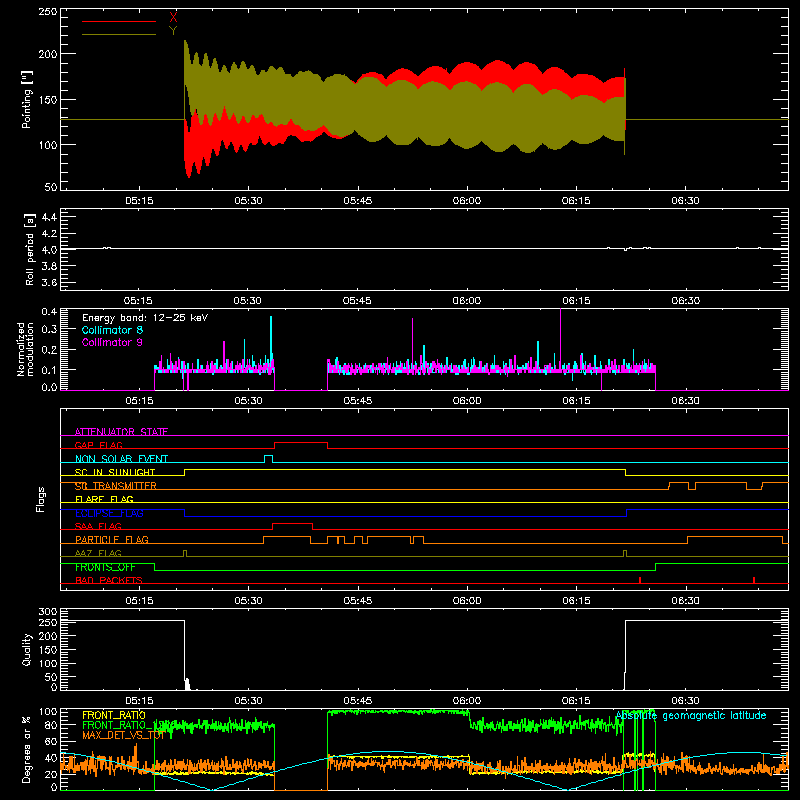
Task: Click 06:15 time label under Flags plot
Action: click(x=576, y=601)
